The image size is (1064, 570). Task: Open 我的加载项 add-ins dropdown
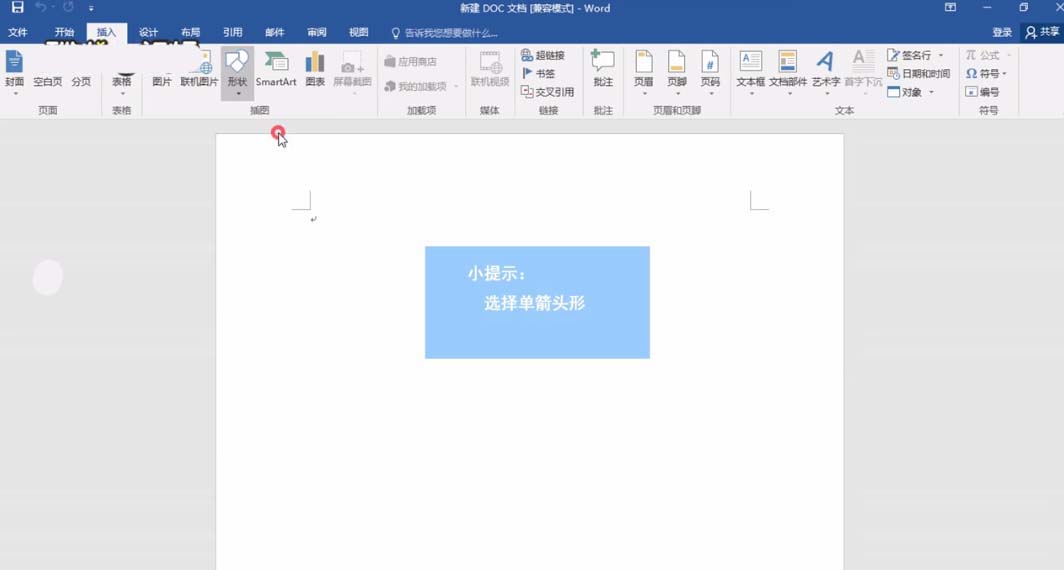pos(422,87)
